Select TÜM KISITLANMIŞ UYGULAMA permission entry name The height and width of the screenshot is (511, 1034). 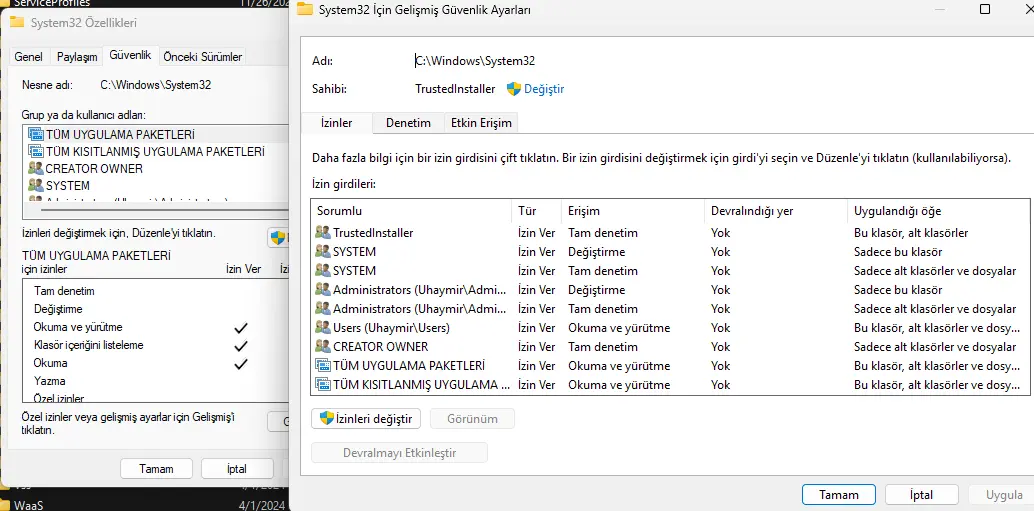[x=421, y=385]
